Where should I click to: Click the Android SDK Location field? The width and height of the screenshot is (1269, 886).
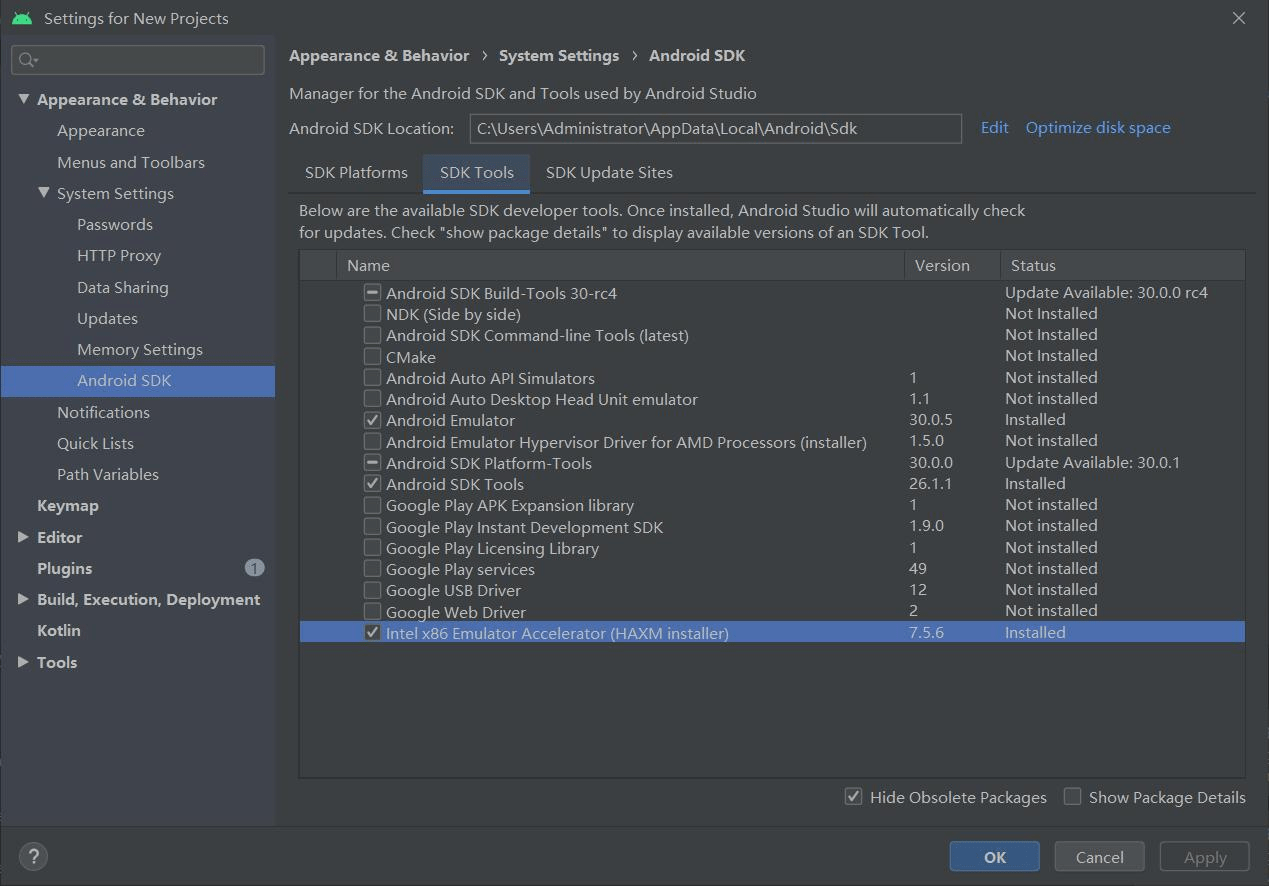pyautogui.click(x=715, y=128)
